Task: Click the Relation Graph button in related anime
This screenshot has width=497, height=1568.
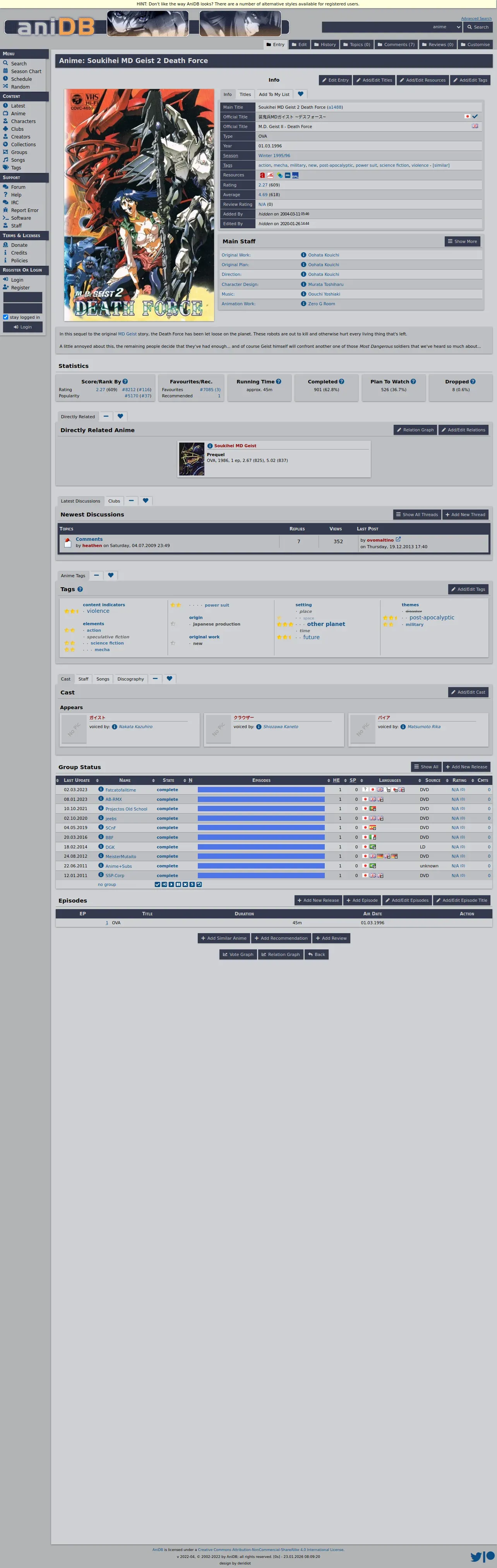Action: point(415,430)
